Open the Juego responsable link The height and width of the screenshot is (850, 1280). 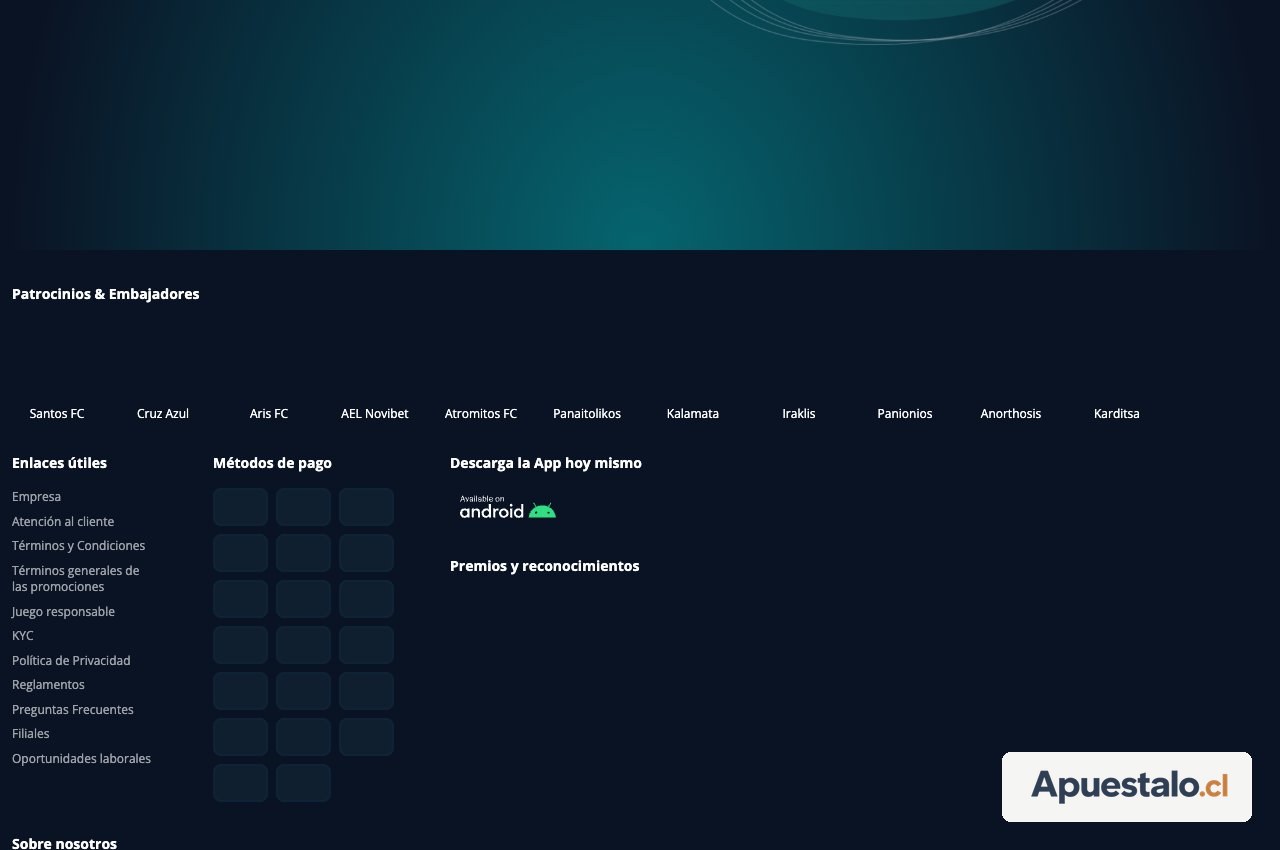(63, 612)
